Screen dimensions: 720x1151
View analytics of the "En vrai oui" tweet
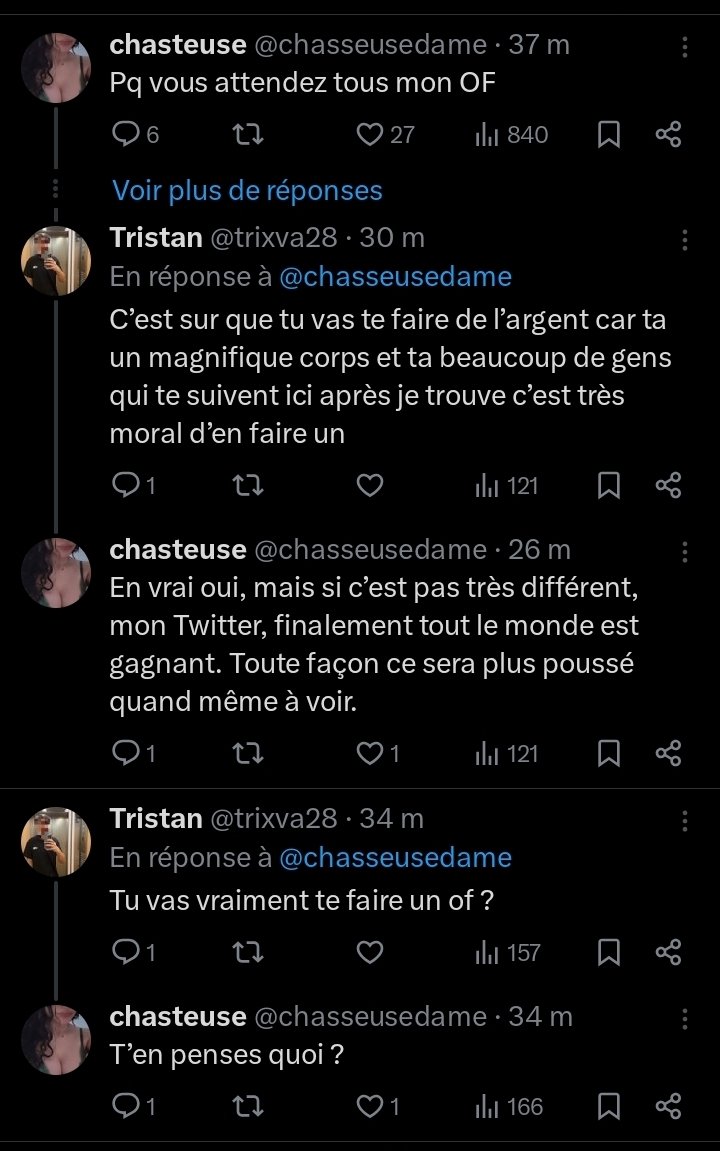tap(507, 754)
